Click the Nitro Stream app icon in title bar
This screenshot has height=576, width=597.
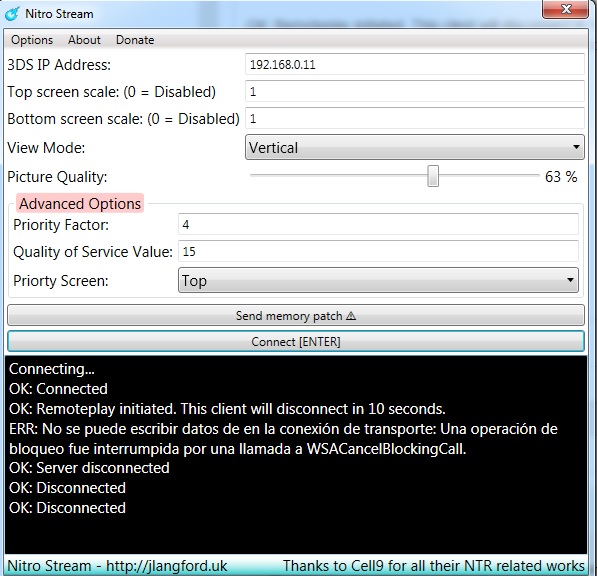[x=12, y=14]
